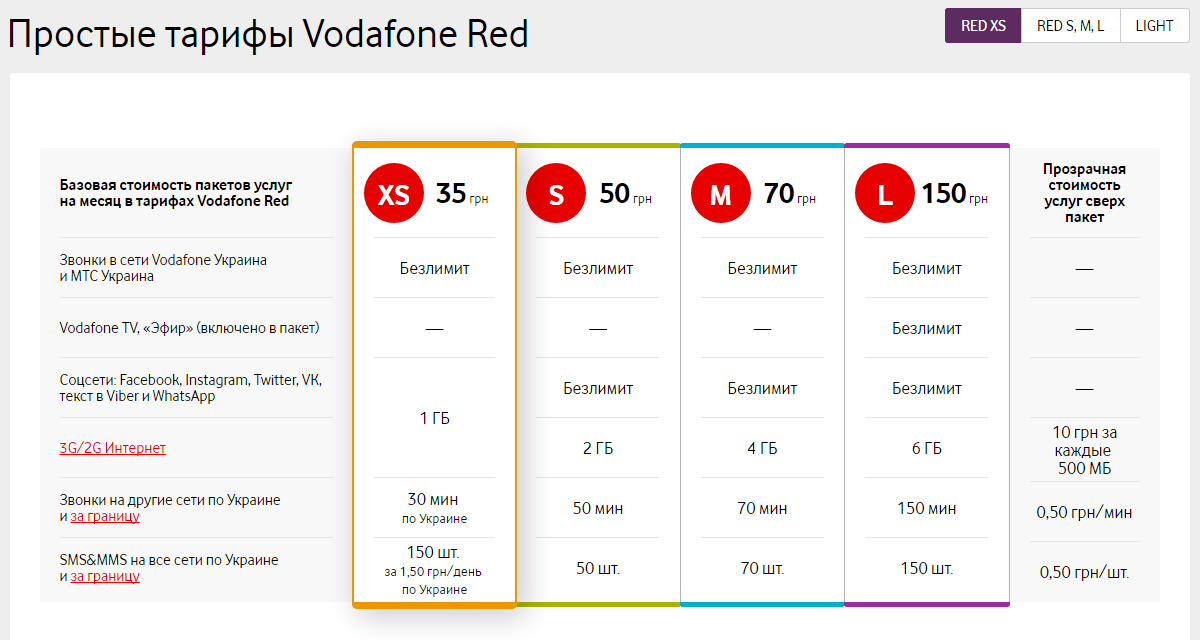Click the red M tariff circle icon
Image resolution: width=1200 pixels, height=640 pixels.
[x=720, y=193]
